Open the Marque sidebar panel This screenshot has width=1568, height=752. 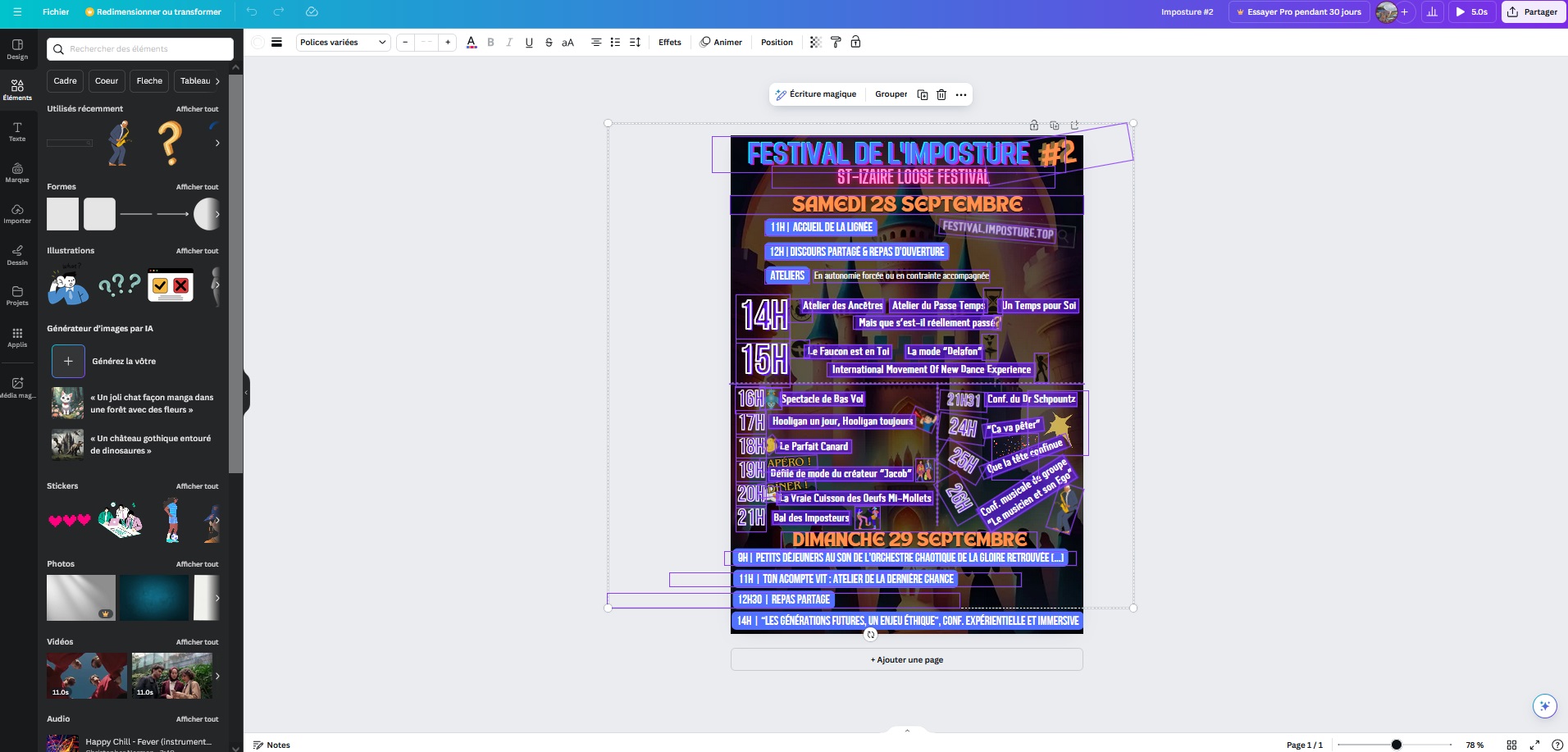[17, 172]
